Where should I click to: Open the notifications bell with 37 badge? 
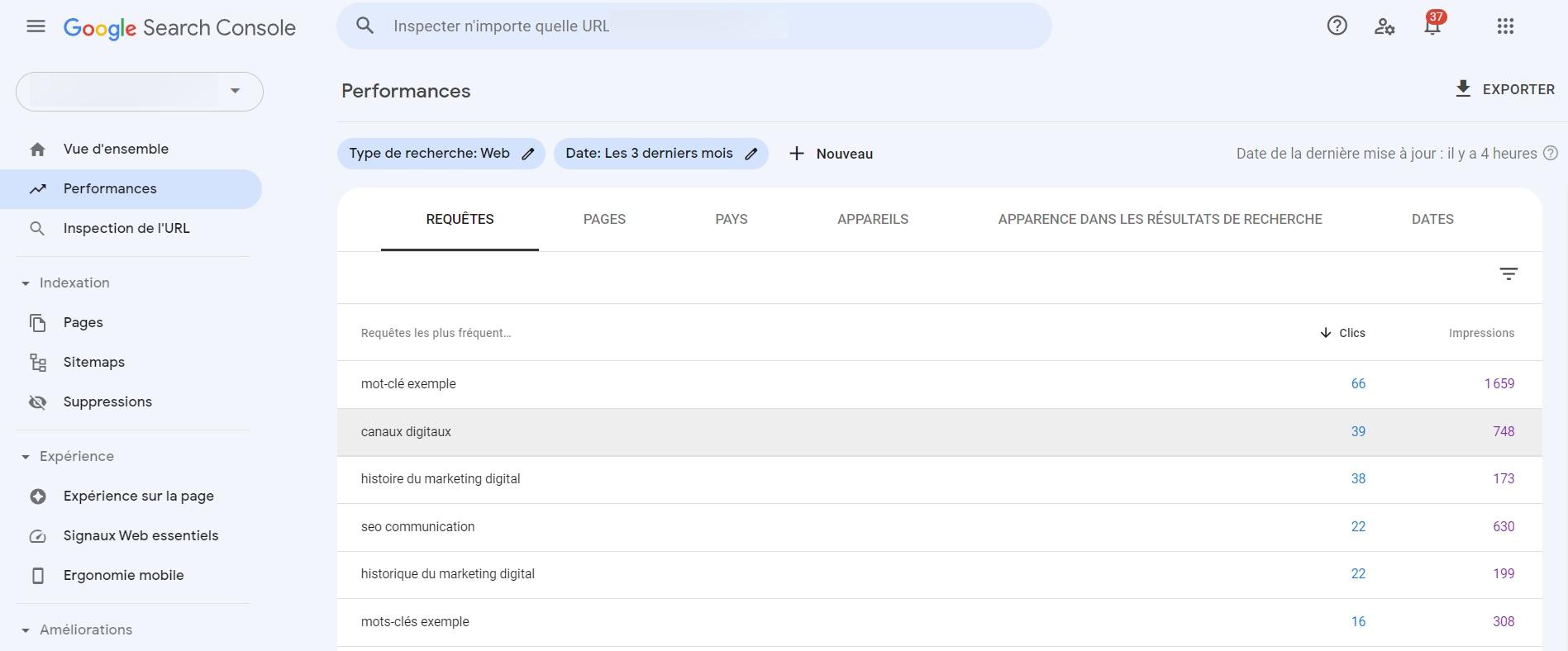click(x=1432, y=25)
